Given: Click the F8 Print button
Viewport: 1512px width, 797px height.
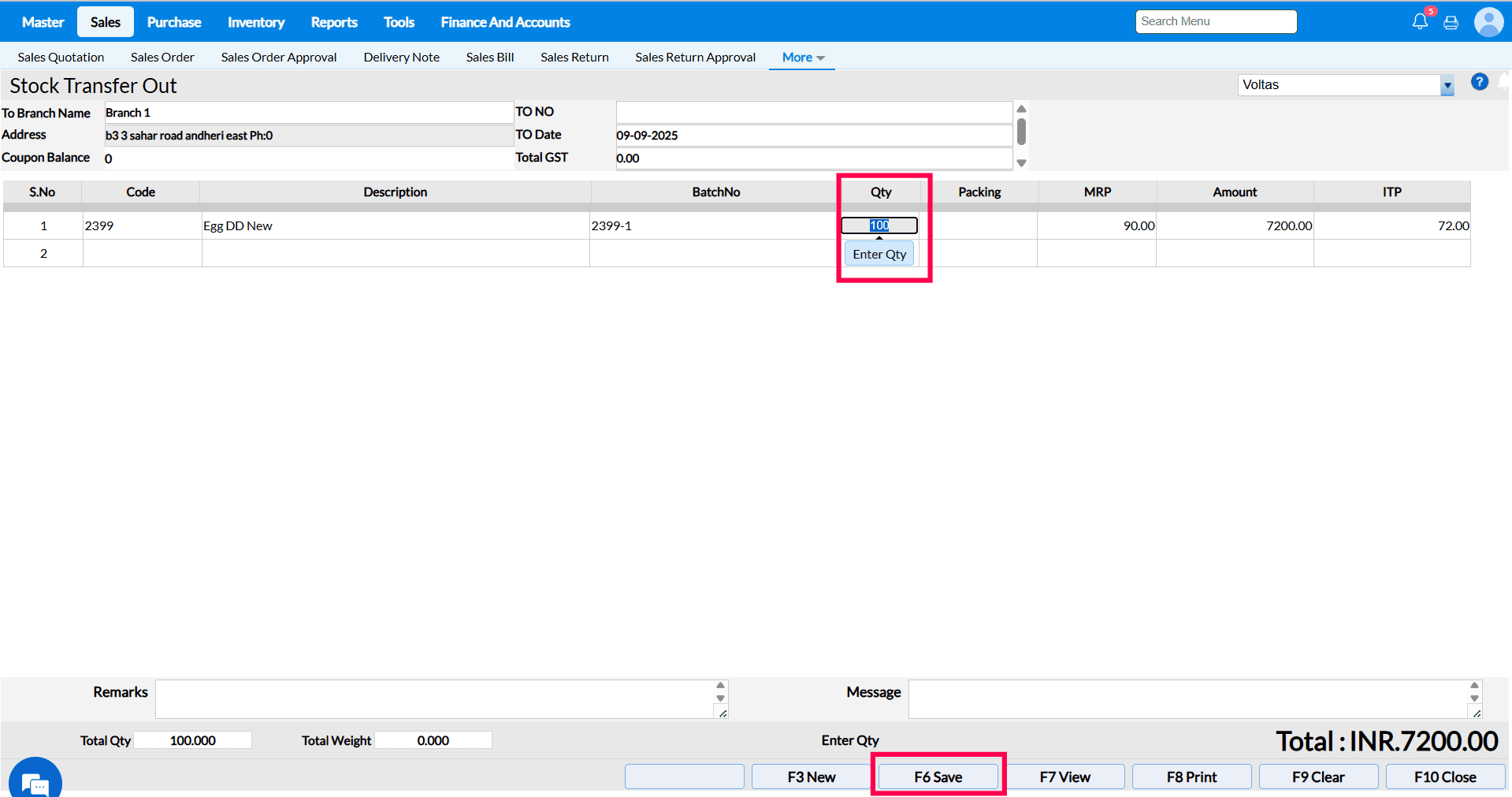Looking at the screenshot, I should coord(1191,777).
